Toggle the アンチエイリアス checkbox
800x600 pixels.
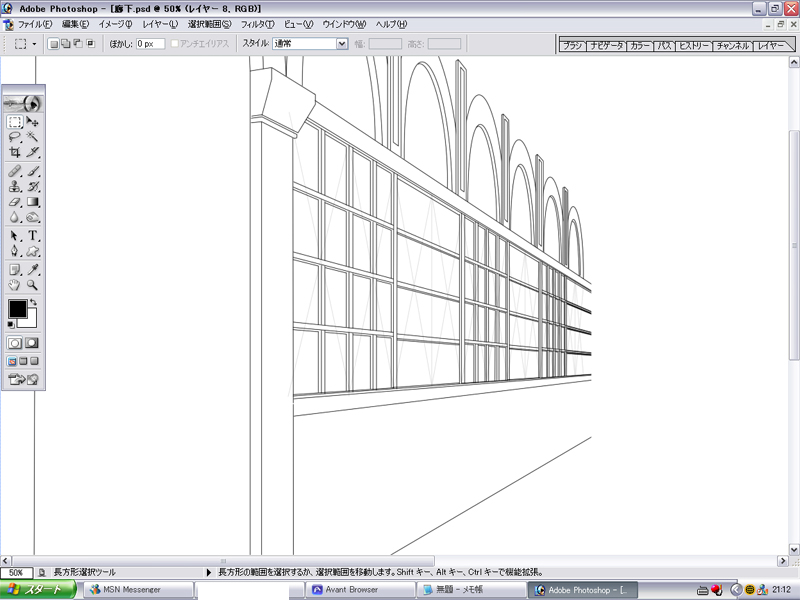tap(174, 44)
